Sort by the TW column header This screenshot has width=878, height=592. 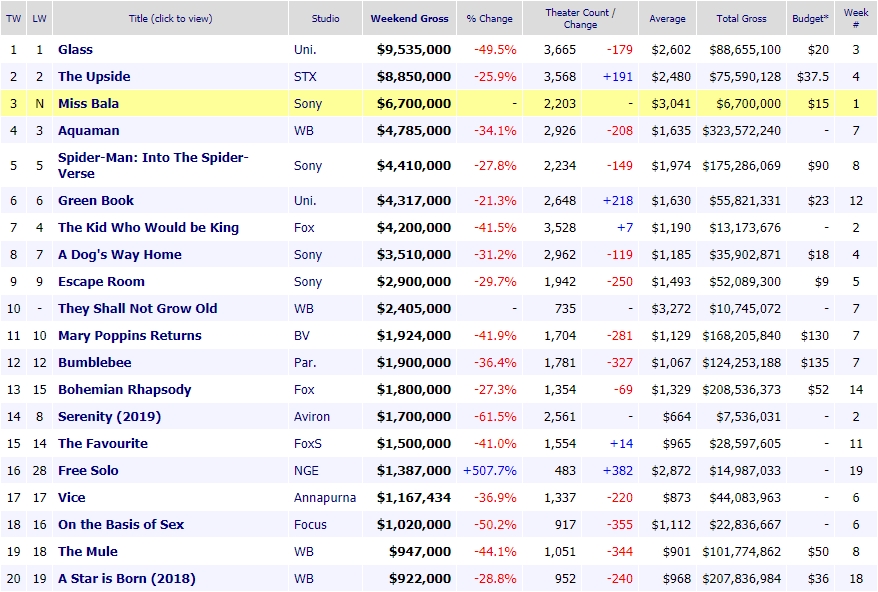click(x=13, y=18)
